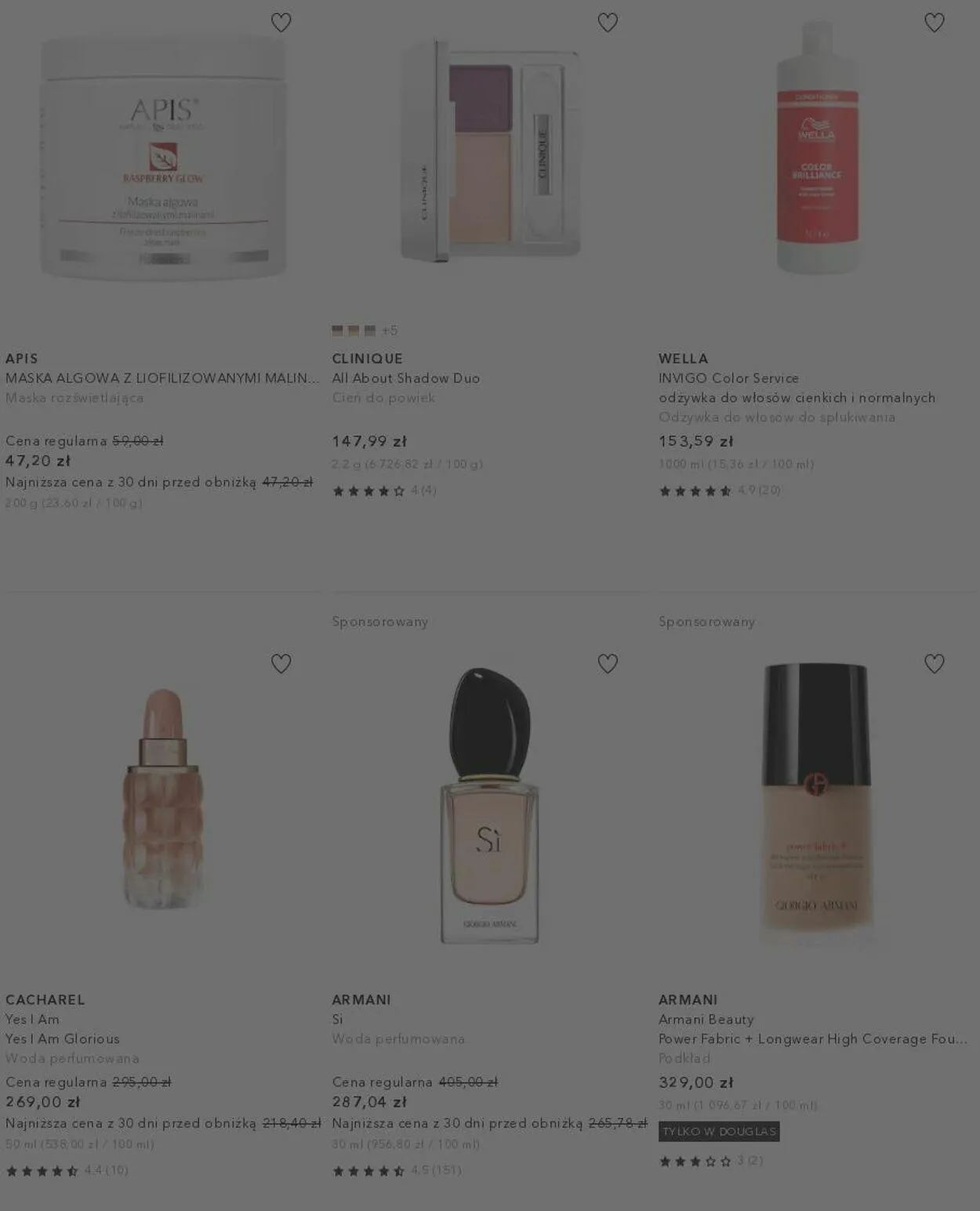Wishlist the Armani Power Fabric foundation

coord(934,664)
